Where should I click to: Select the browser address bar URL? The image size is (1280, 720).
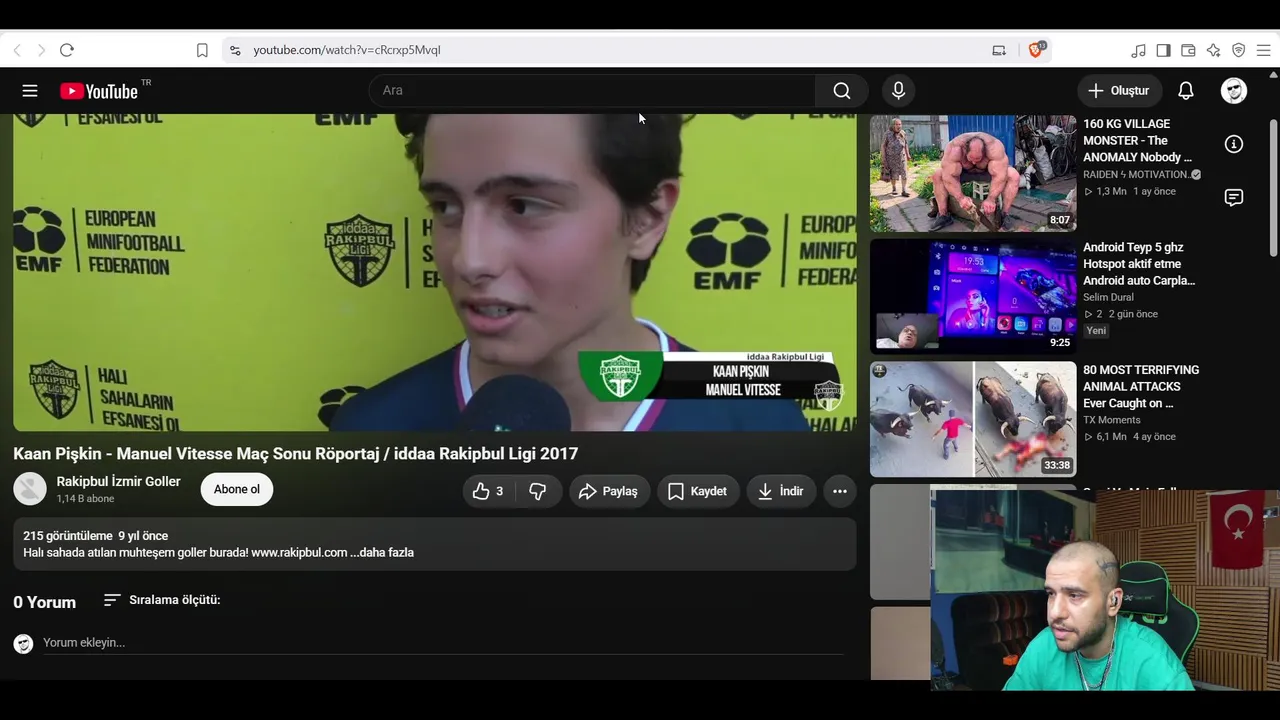pyautogui.click(x=347, y=50)
